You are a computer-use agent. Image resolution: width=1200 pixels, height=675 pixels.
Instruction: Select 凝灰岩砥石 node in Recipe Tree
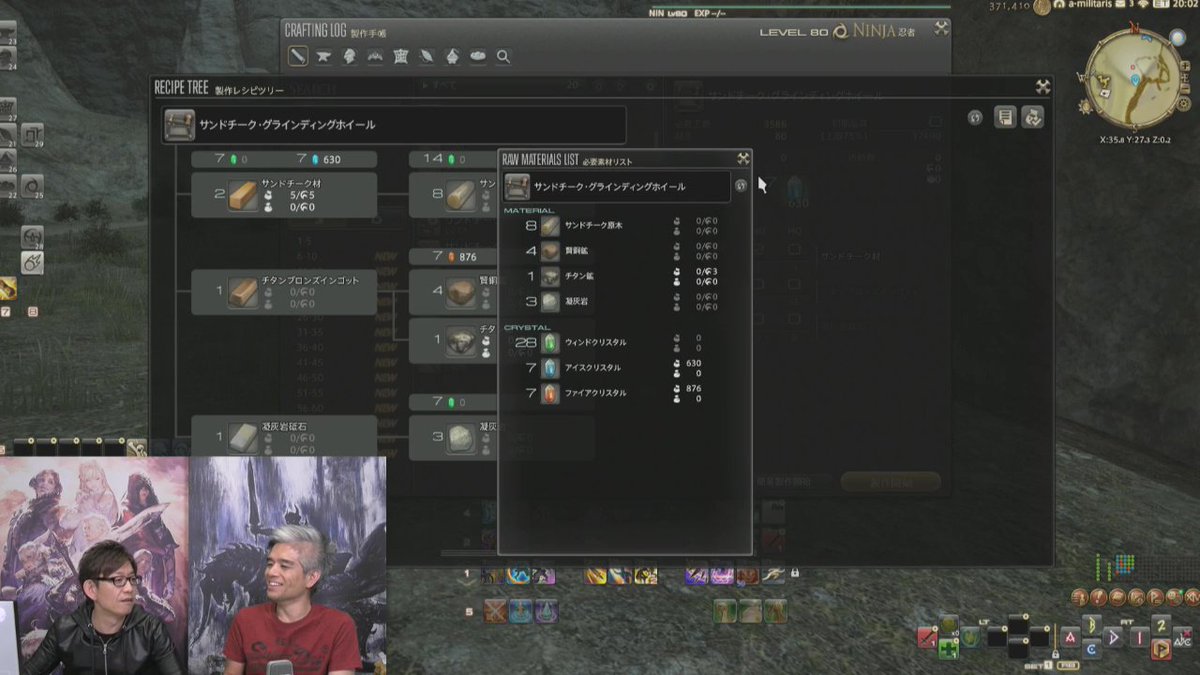click(284, 438)
